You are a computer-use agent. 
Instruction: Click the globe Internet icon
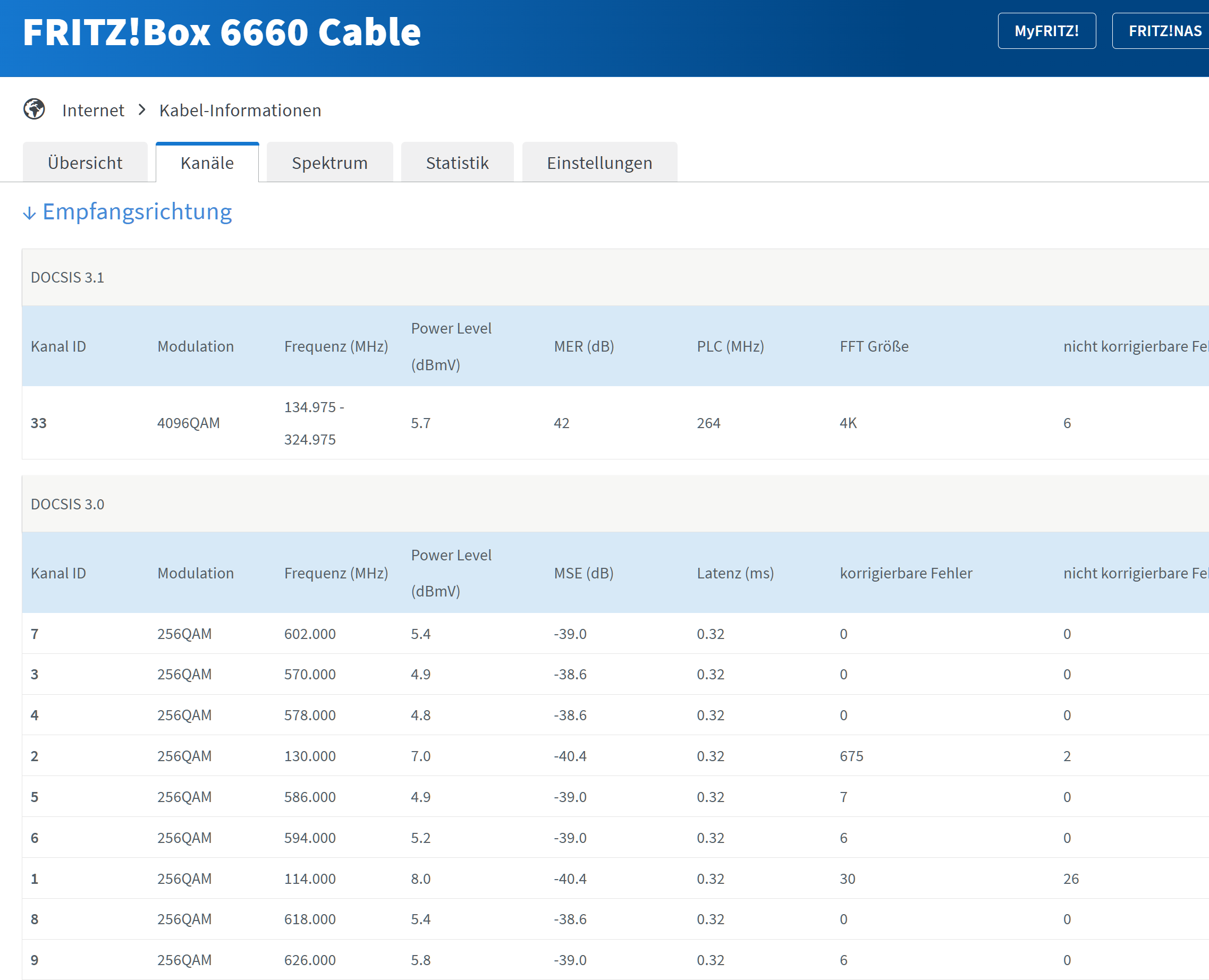[34, 109]
